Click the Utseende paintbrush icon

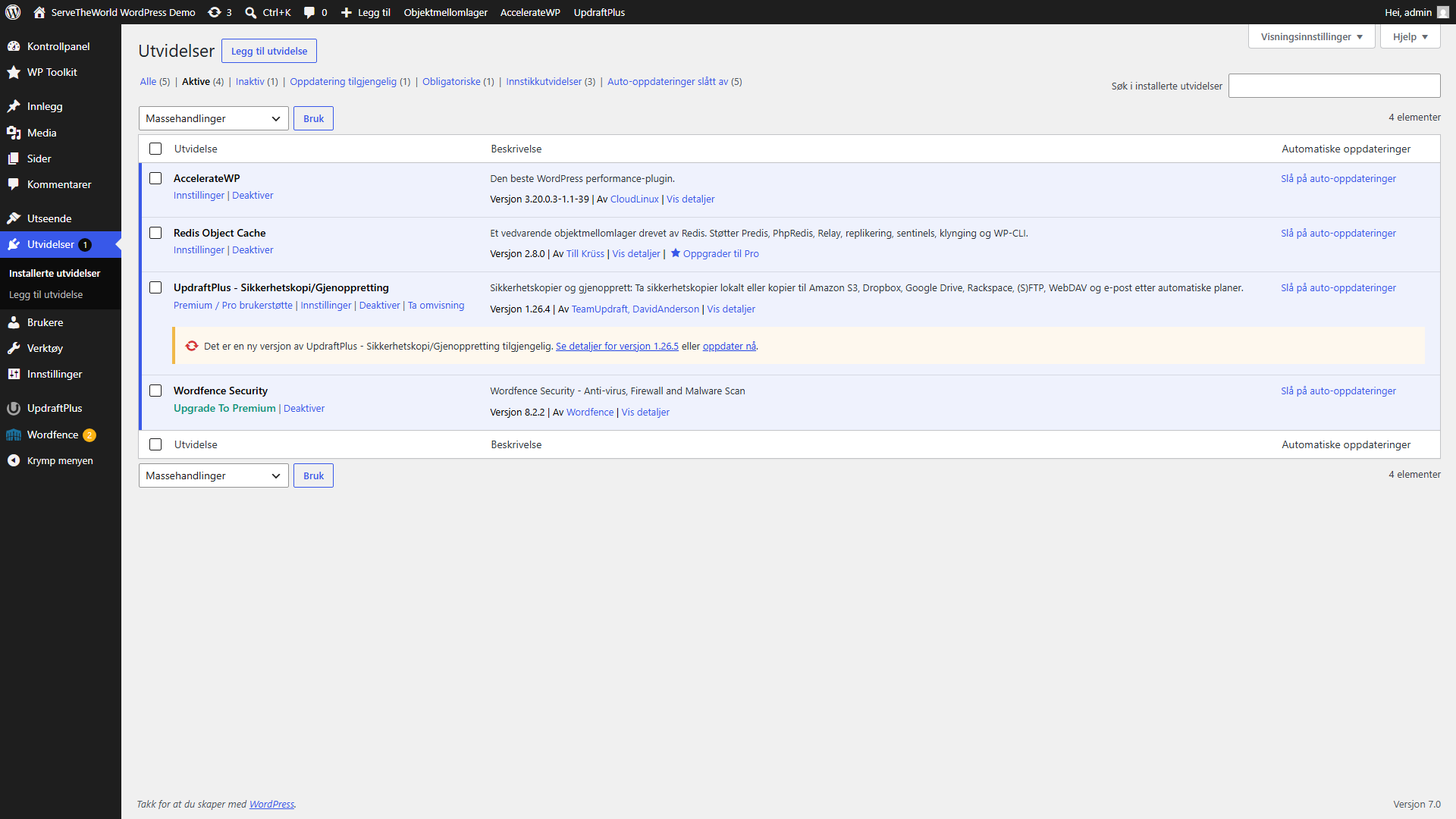(14, 218)
